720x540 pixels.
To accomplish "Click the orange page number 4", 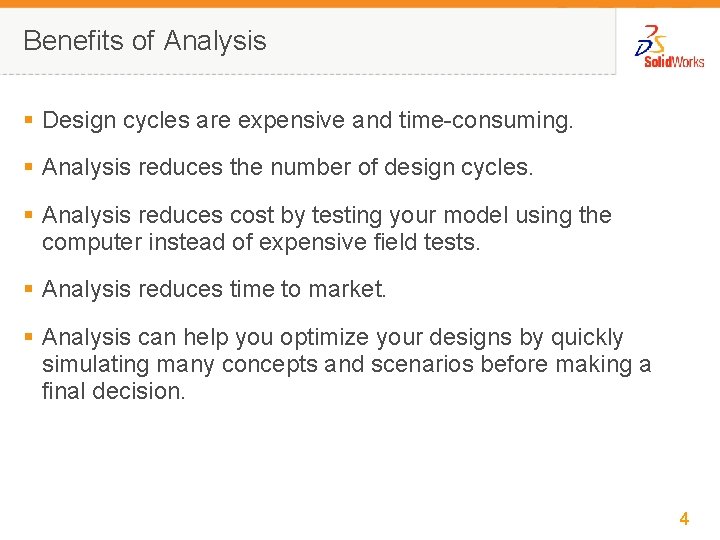I will [x=684, y=518].
